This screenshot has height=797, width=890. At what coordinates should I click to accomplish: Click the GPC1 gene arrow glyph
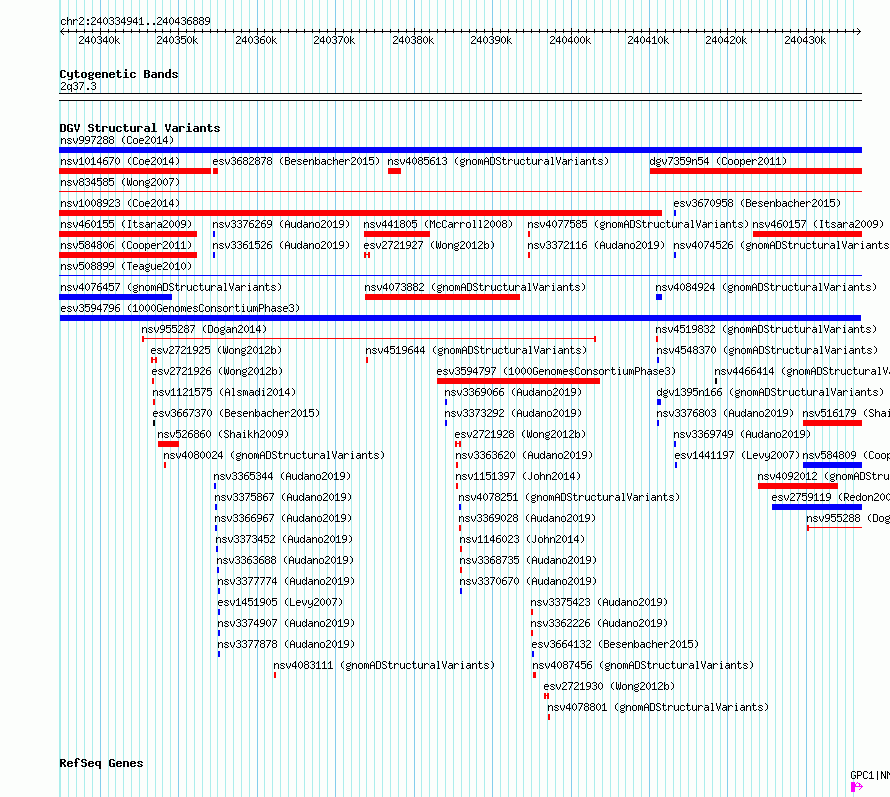coord(857,787)
